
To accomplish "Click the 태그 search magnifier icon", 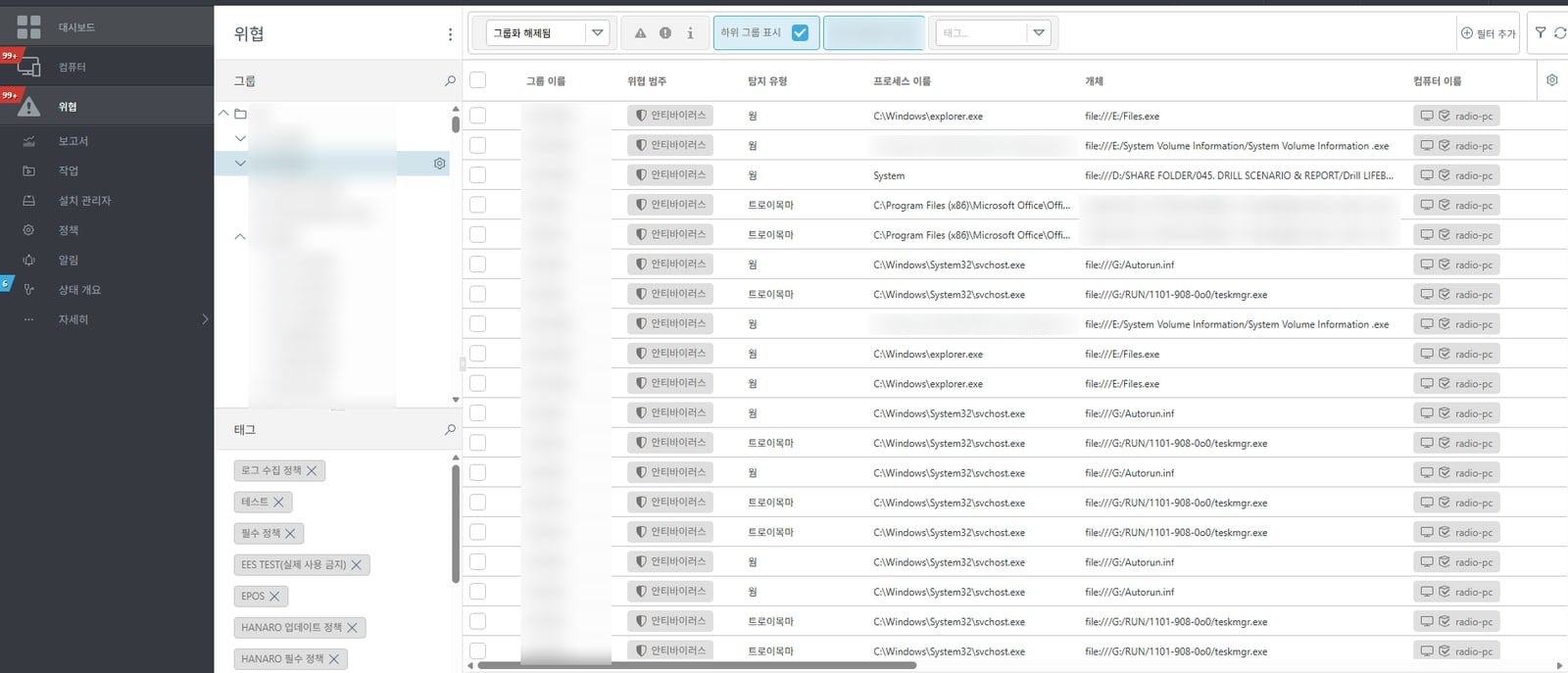I will (x=450, y=429).
